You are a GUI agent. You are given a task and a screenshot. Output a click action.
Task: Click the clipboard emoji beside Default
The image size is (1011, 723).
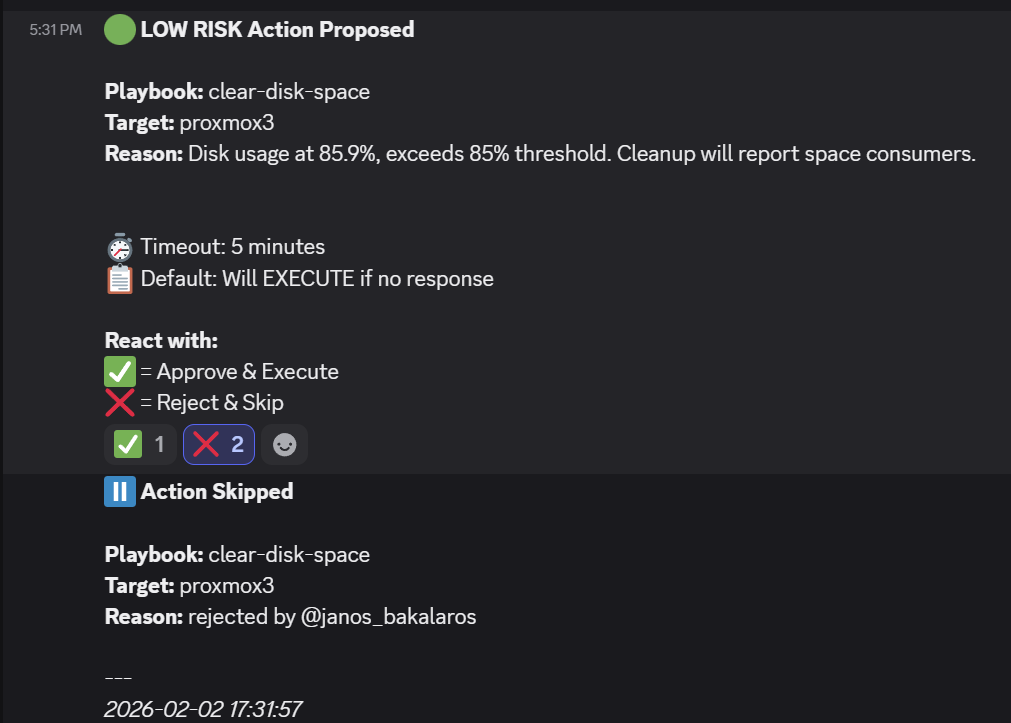(x=120, y=279)
